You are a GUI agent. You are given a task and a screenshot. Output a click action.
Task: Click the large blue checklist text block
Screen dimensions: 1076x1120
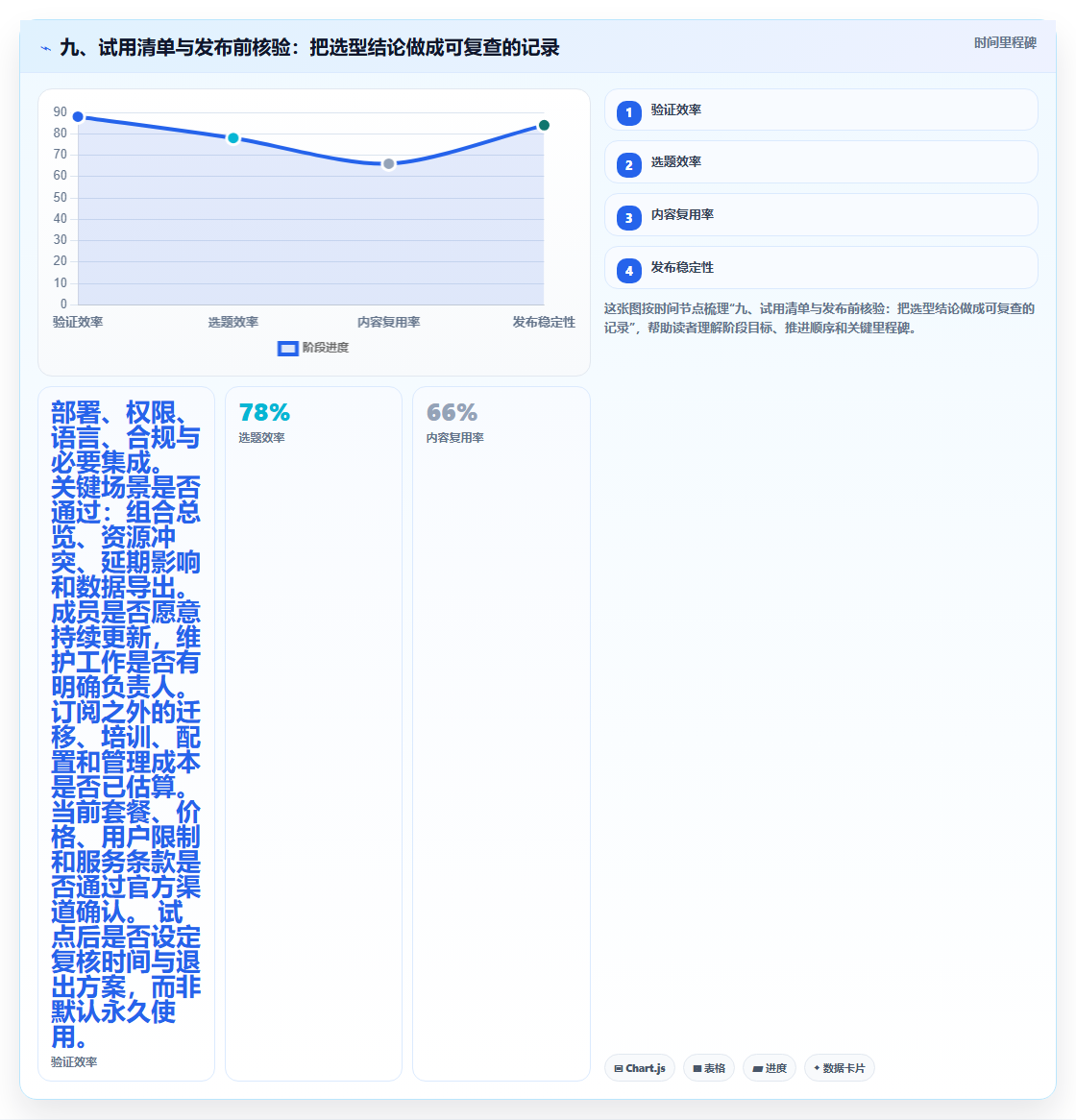tap(126, 724)
